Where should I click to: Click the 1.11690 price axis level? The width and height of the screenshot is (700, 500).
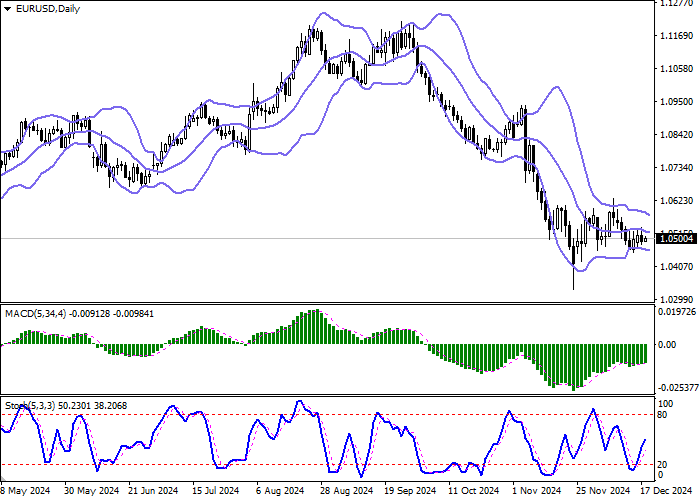pos(677,35)
